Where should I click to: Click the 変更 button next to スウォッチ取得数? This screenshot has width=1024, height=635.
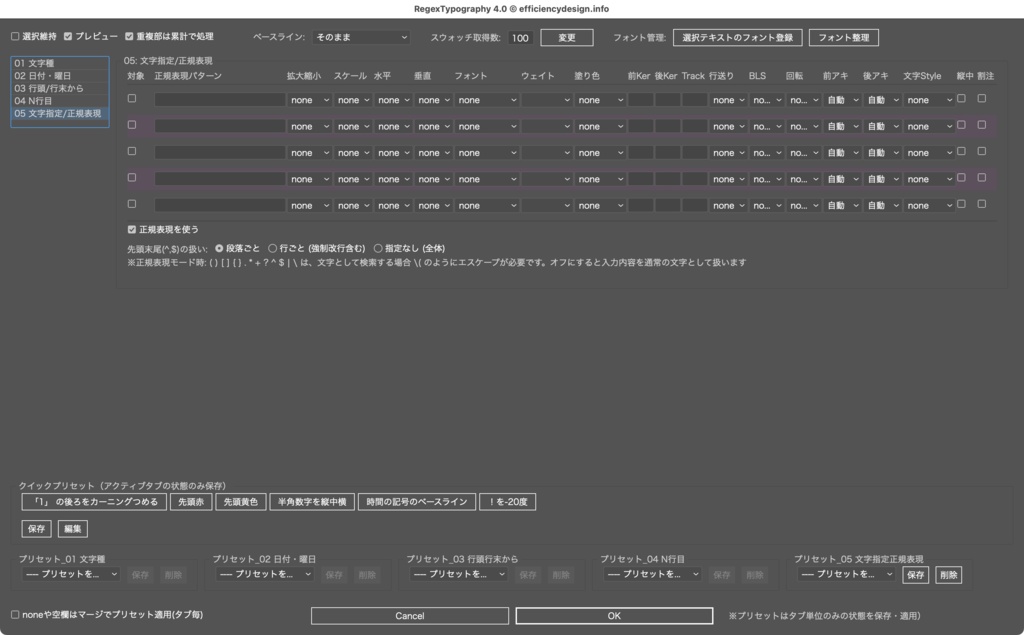[566, 37]
